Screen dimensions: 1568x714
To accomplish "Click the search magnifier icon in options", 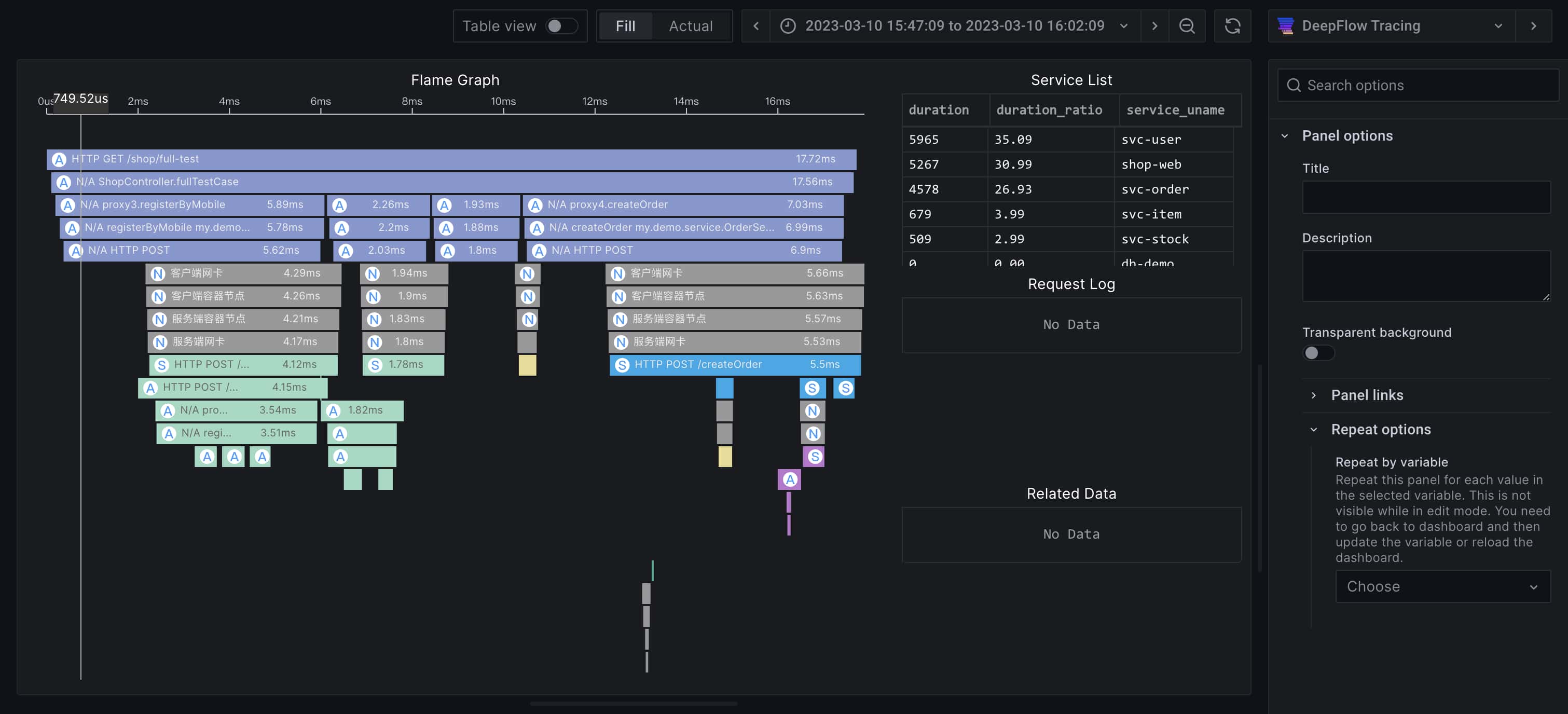I will coord(1294,85).
